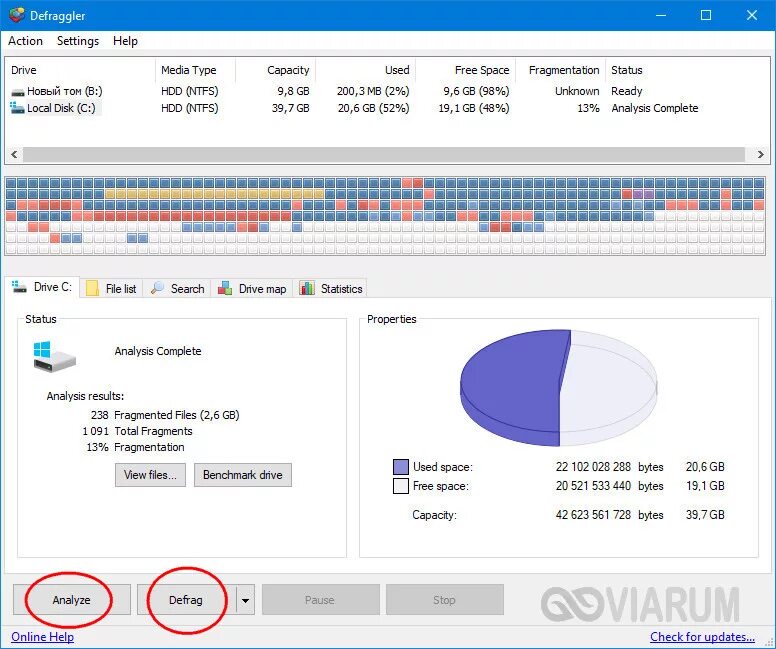This screenshot has width=776, height=649.
Task: Click the 20,6 GB (52%) used cell
Action: [x=374, y=108]
